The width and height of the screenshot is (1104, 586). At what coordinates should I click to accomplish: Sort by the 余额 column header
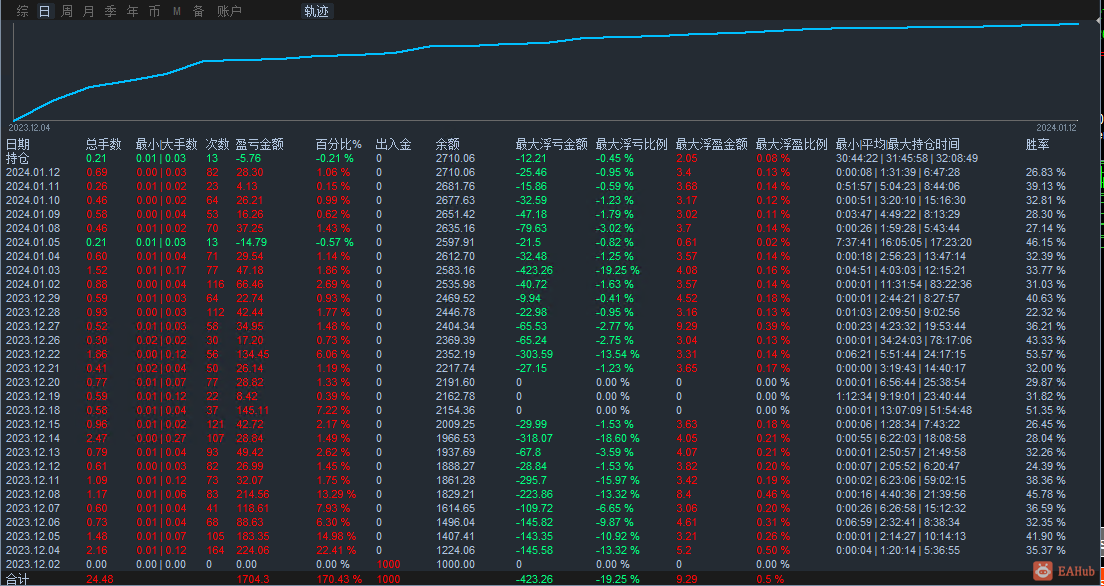tap(448, 144)
